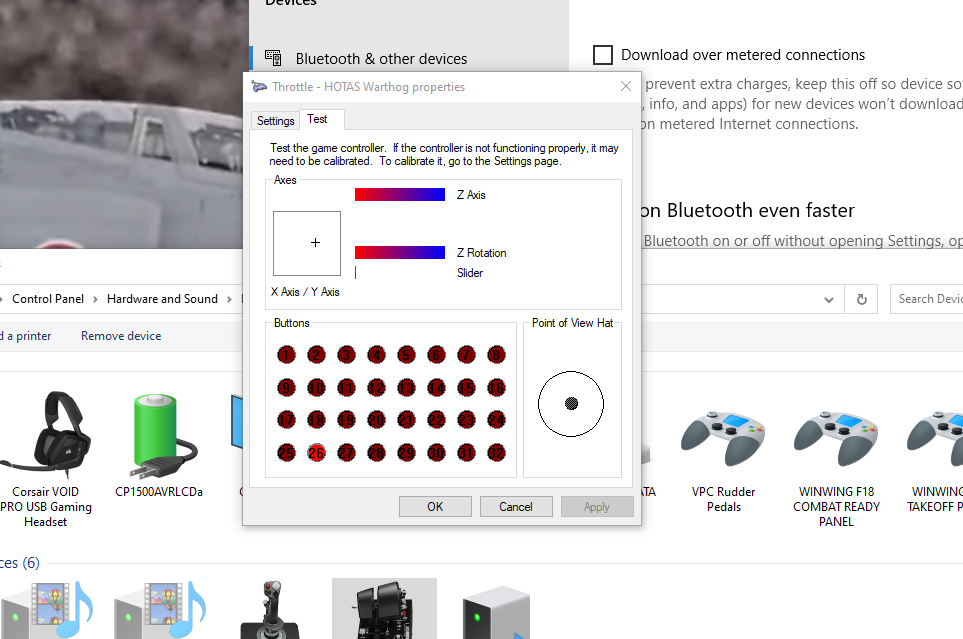
Task: Click the Point of View Hat indicator
Action: [x=571, y=404]
